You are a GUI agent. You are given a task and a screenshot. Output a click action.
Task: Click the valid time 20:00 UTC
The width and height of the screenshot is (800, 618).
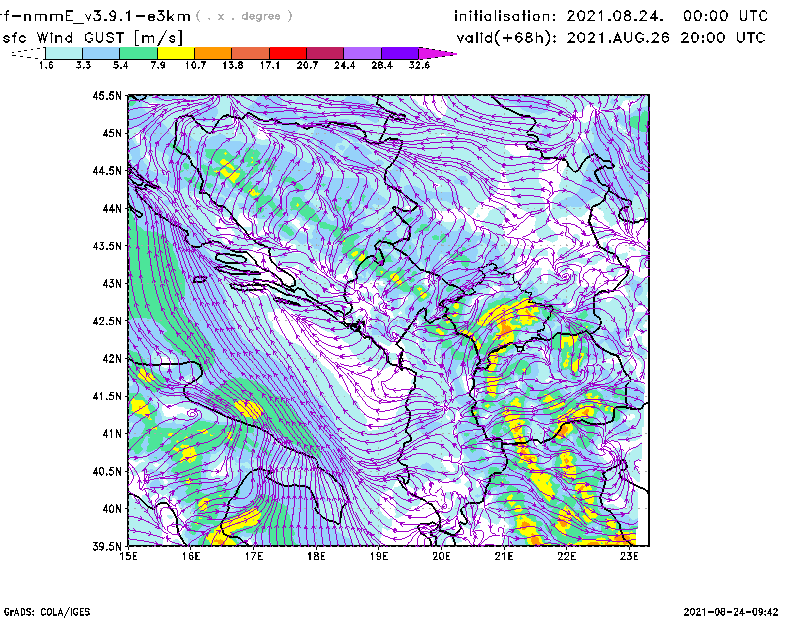pyautogui.click(x=723, y=38)
